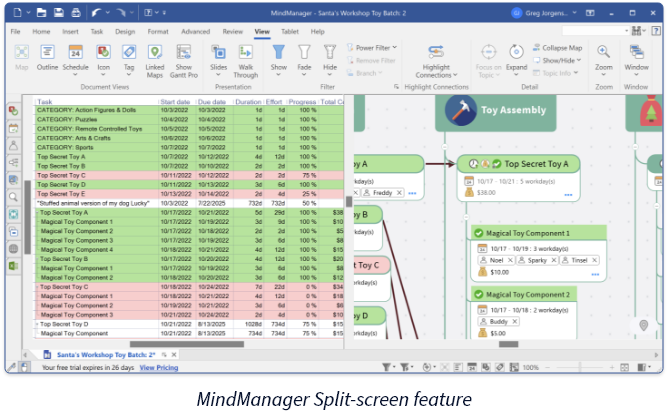Open the Zoom dropdown arrow
The image size is (668, 414).
click(604, 75)
